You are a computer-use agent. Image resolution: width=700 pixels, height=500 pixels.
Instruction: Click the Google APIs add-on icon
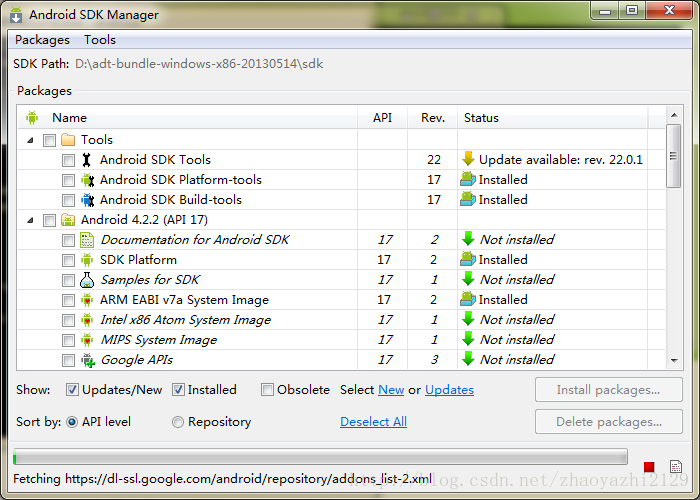88,360
